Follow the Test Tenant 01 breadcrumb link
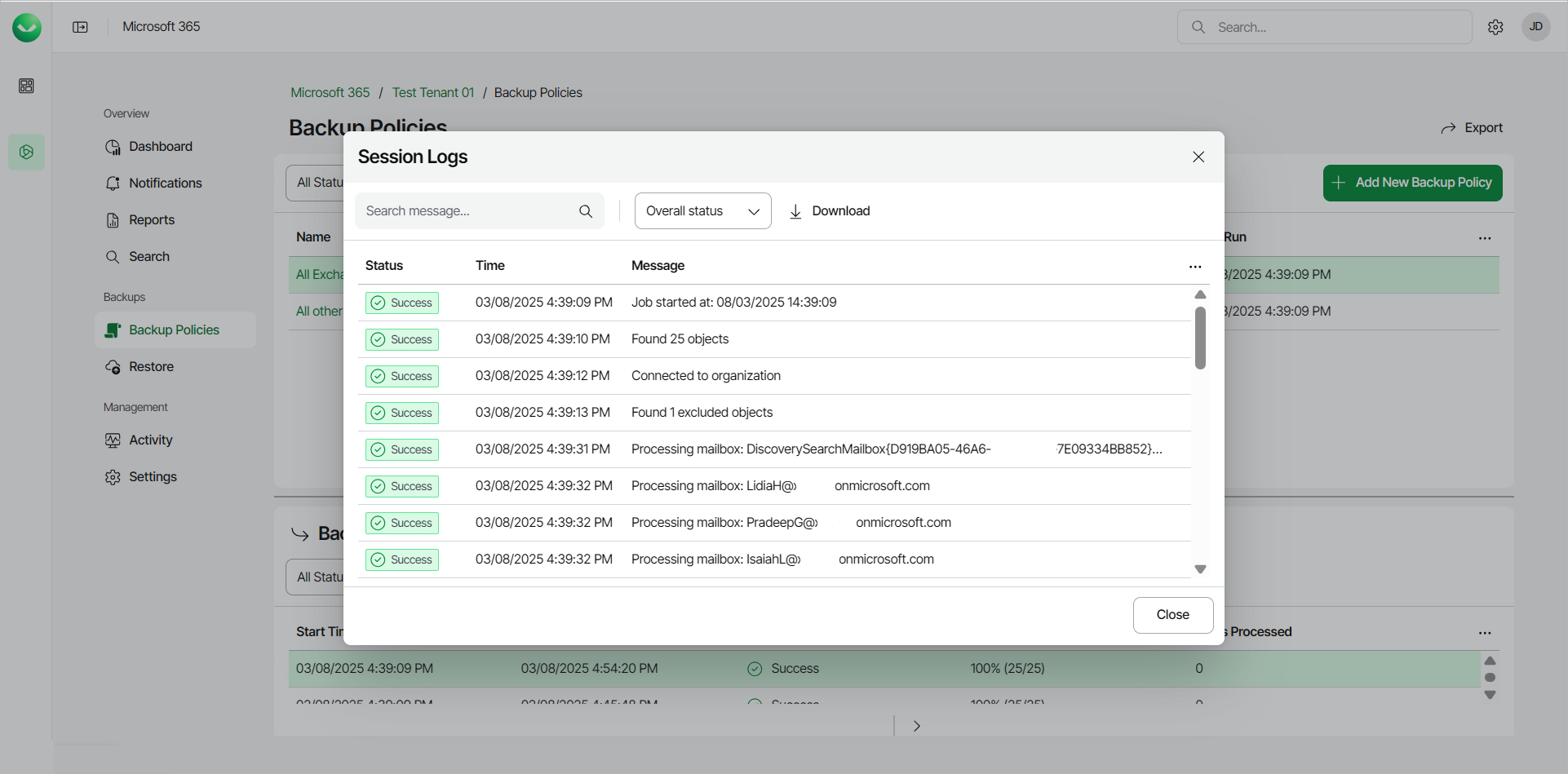This screenshot has height=774, width=1568. click(432, 93)
